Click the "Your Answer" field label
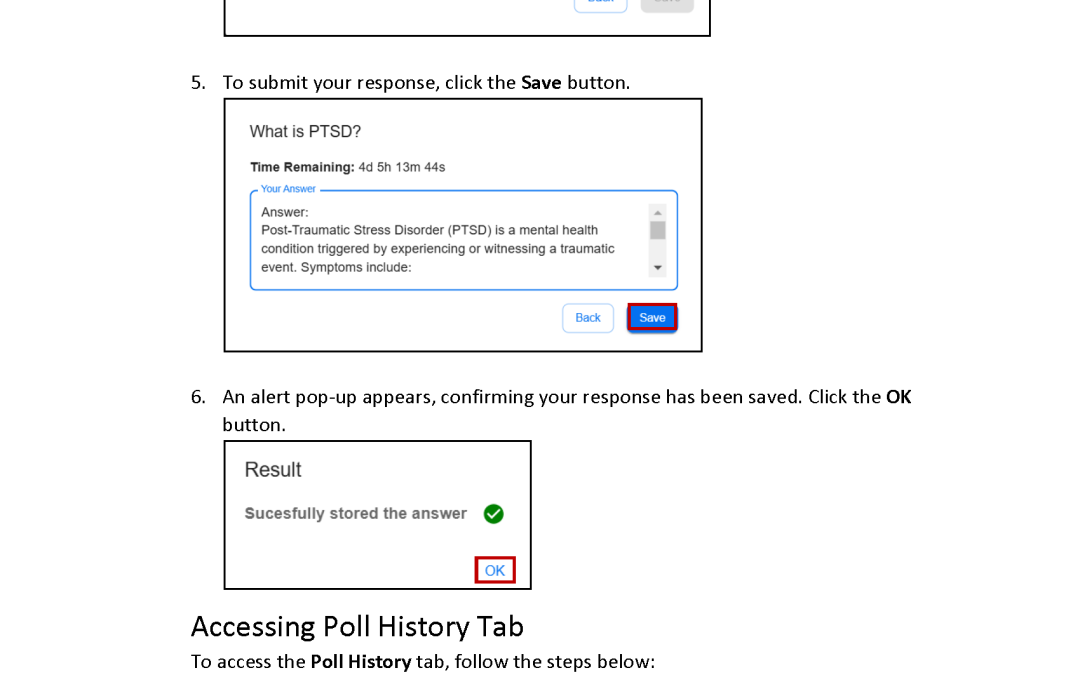The image size is (1080, 675). (x=288, y=189)
